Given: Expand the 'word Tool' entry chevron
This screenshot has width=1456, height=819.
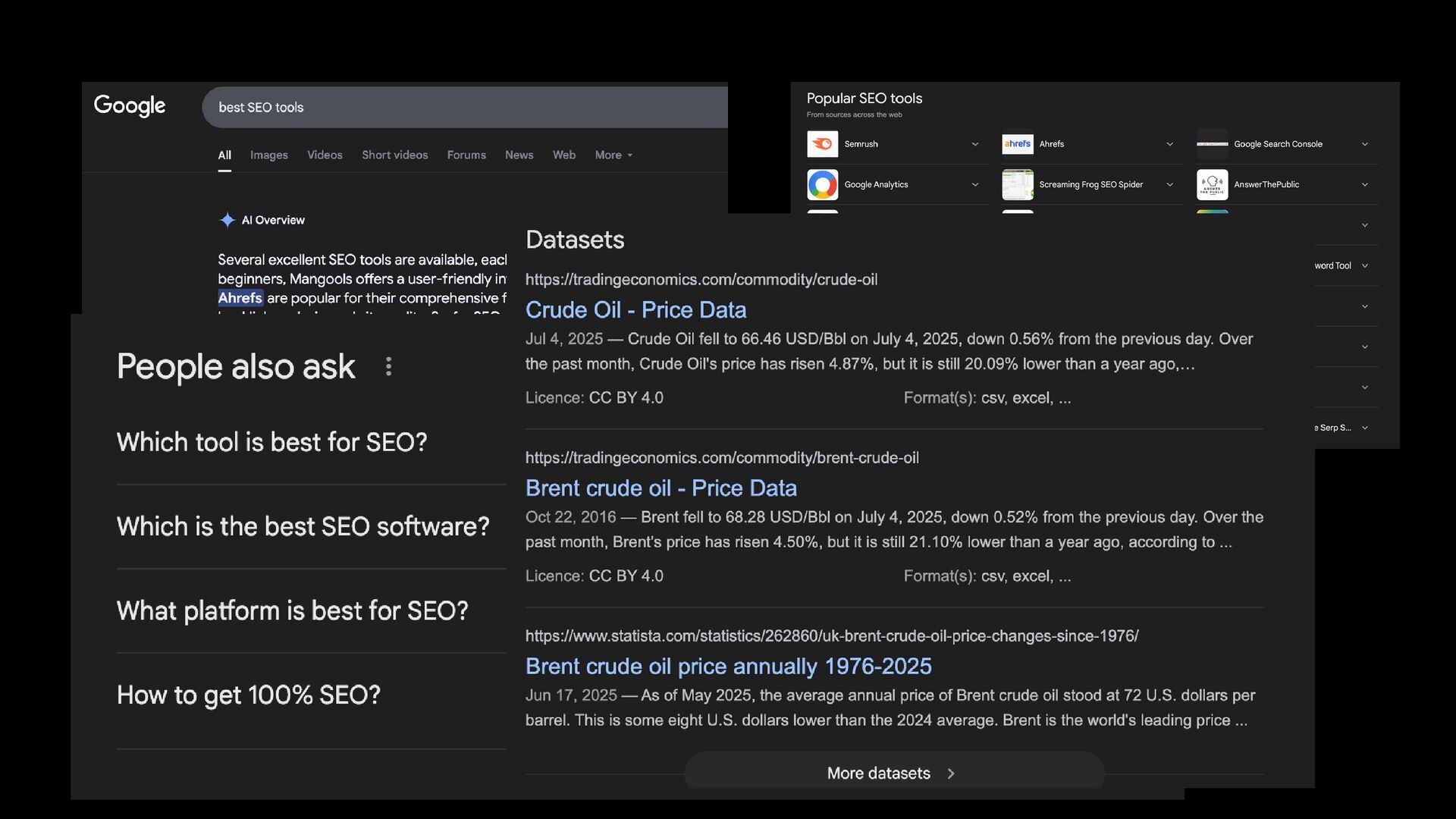Looking at the screenshot, I should (1365, 266).
